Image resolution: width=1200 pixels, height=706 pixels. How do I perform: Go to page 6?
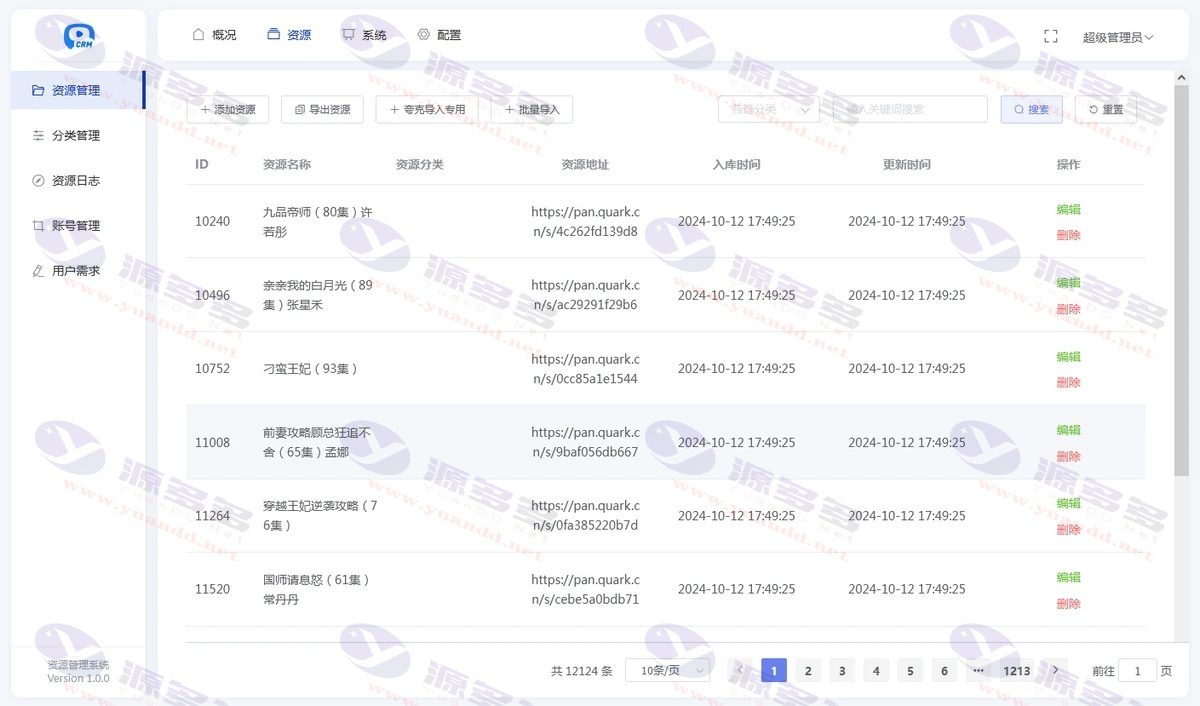[x=944, y=670]
